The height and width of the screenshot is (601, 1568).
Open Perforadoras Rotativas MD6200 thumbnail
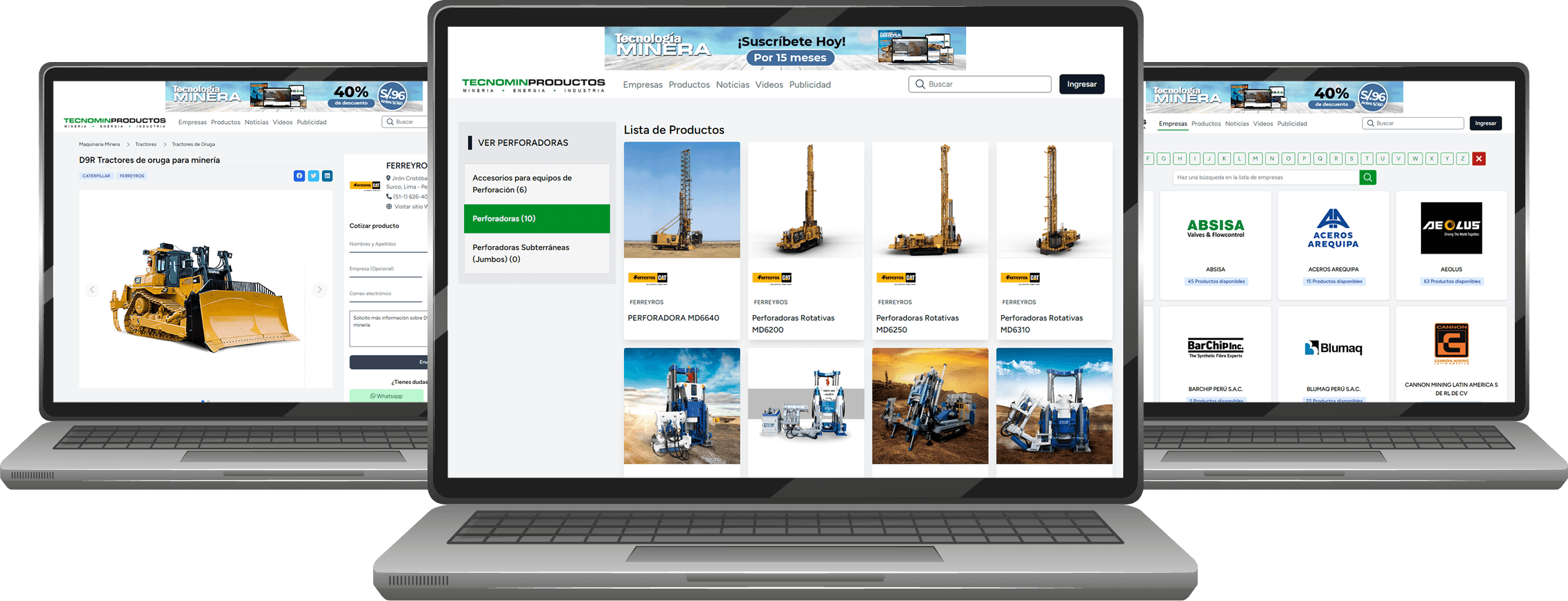[806, 200]
